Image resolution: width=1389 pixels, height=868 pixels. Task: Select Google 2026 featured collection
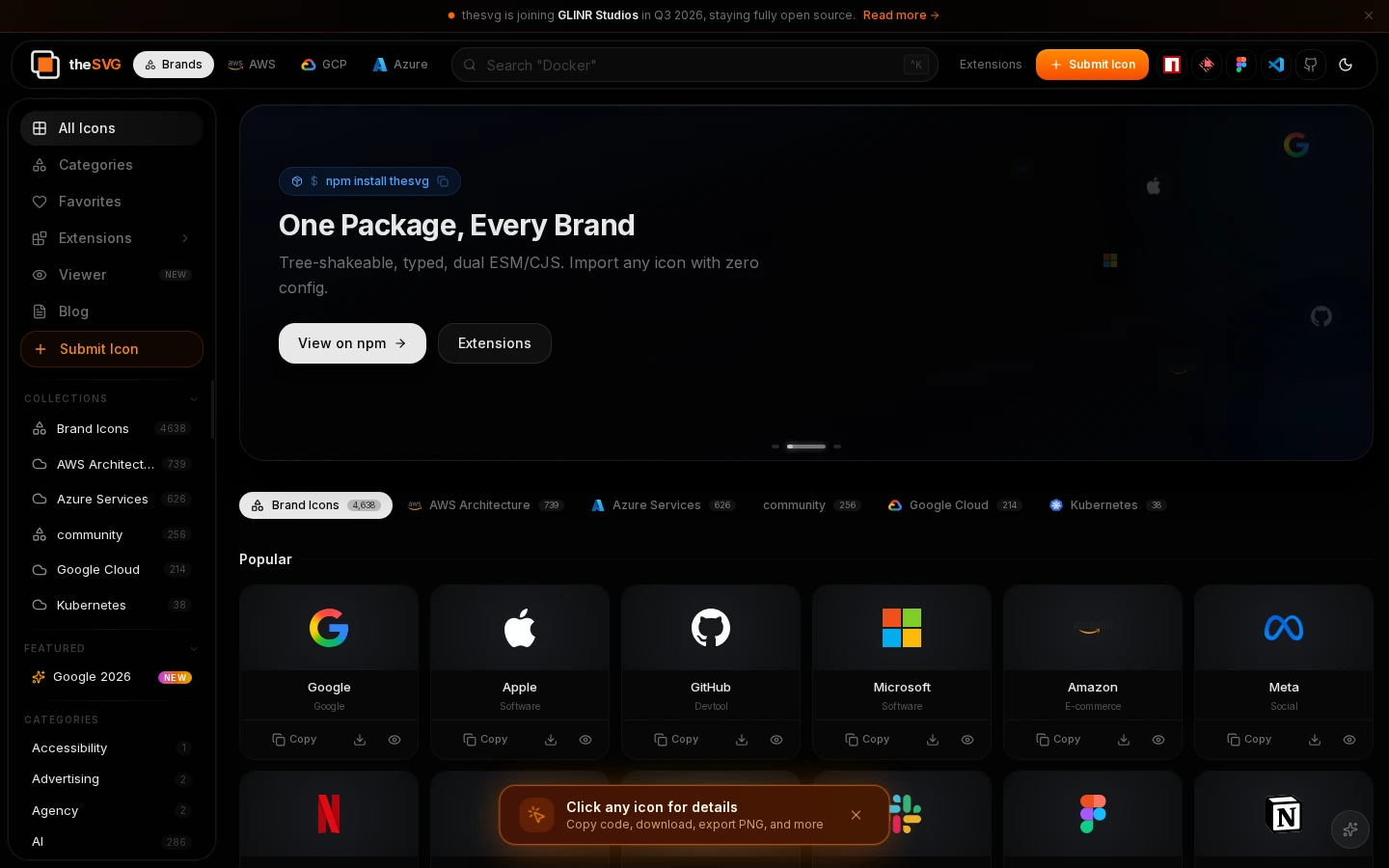click(x=112, y=677)
